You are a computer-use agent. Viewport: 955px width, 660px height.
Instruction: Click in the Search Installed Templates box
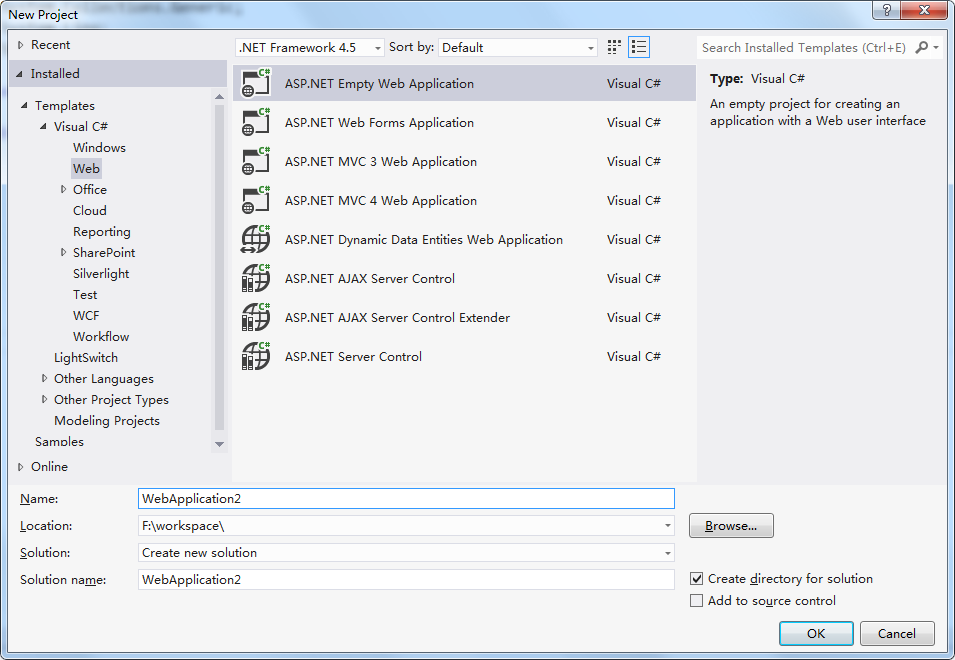804,47
